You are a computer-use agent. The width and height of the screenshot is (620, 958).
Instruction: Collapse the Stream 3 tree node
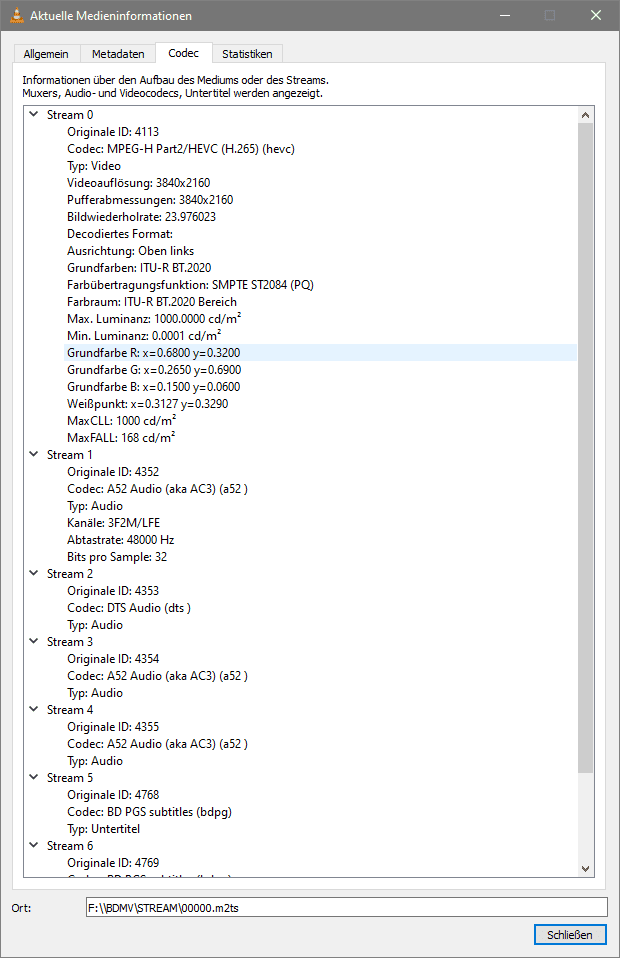click(x=34, y=641)
